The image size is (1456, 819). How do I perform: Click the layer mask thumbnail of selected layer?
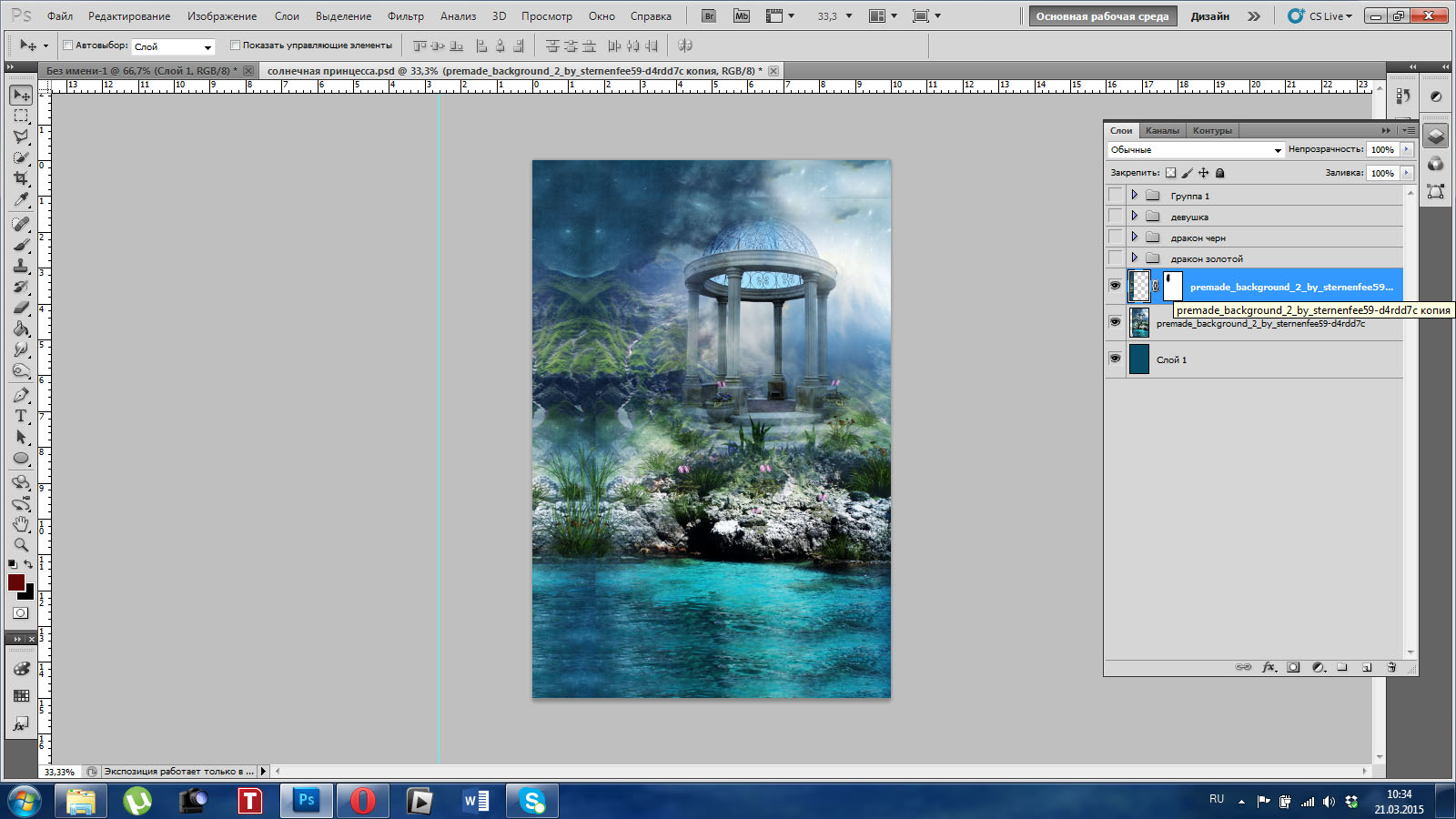coord(1172,286)
